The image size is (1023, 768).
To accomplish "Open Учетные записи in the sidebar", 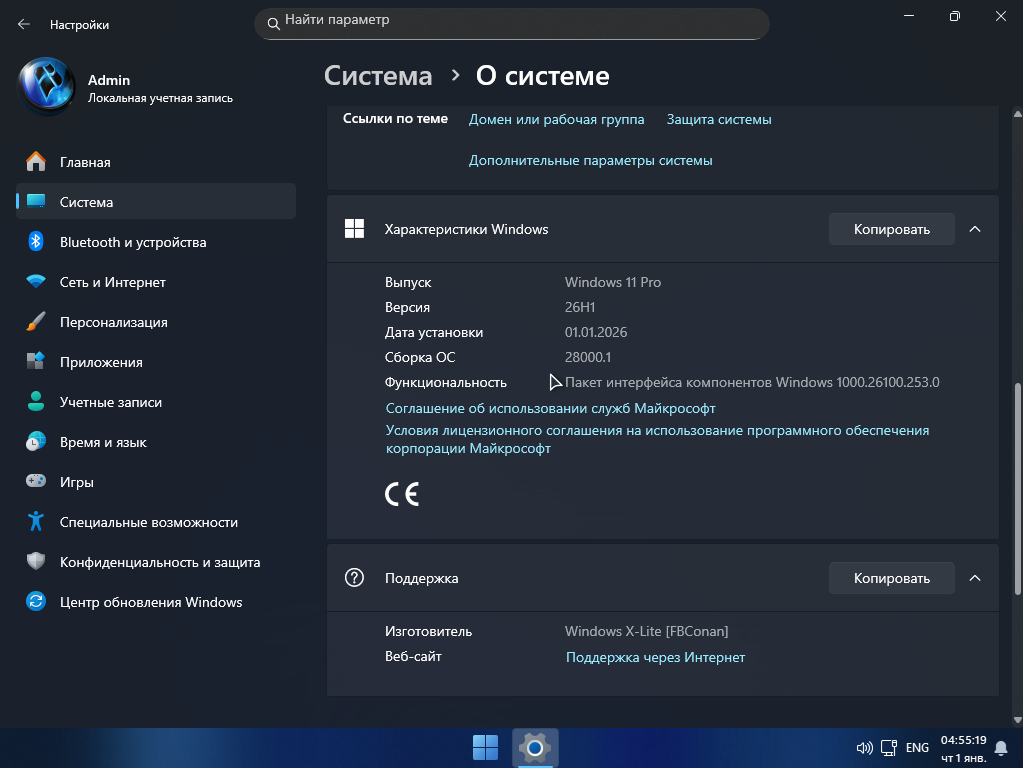I will [x=156, y=402].
